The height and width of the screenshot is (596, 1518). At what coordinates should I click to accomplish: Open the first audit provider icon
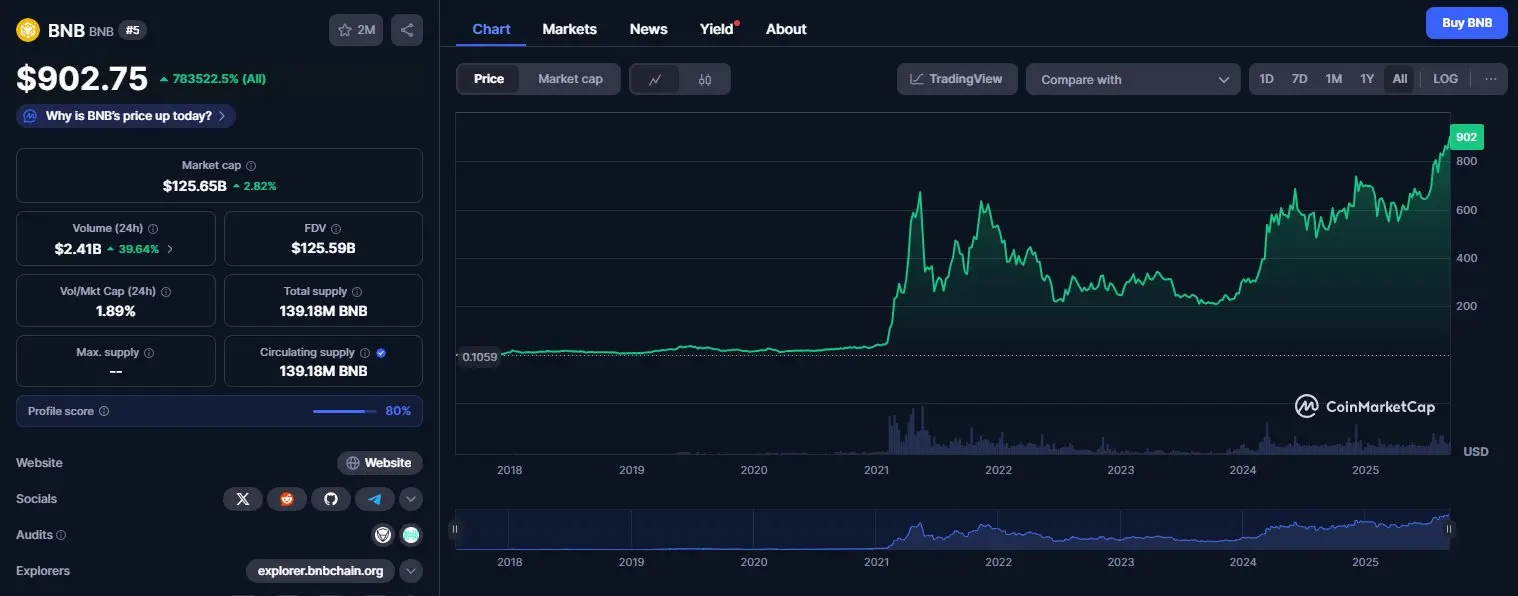tap(383, 535)
